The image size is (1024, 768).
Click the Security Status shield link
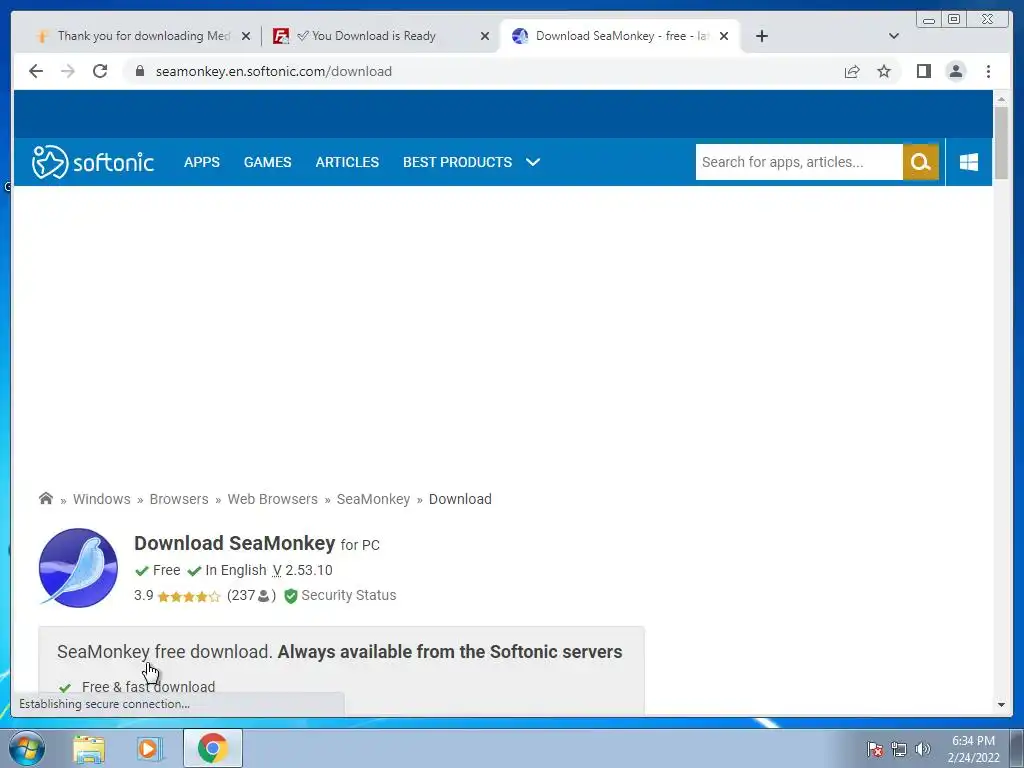(340, 596)
